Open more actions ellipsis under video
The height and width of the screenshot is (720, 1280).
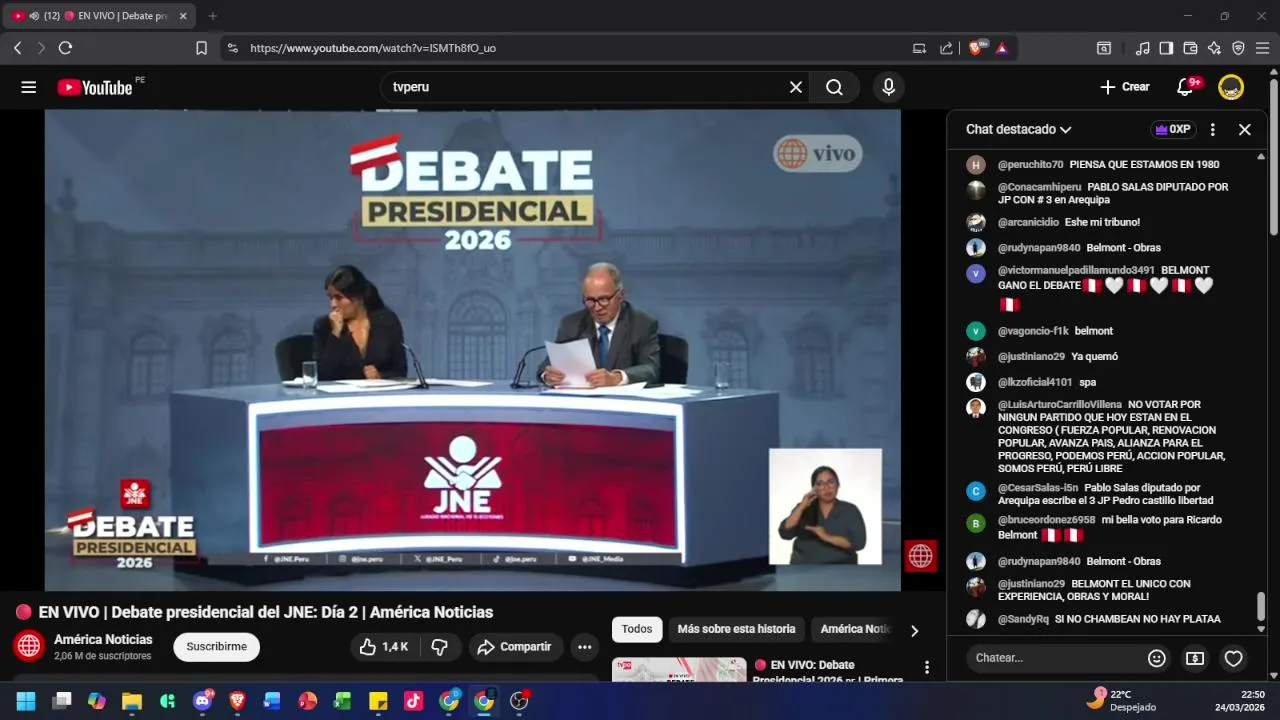[x=584, y=647]
